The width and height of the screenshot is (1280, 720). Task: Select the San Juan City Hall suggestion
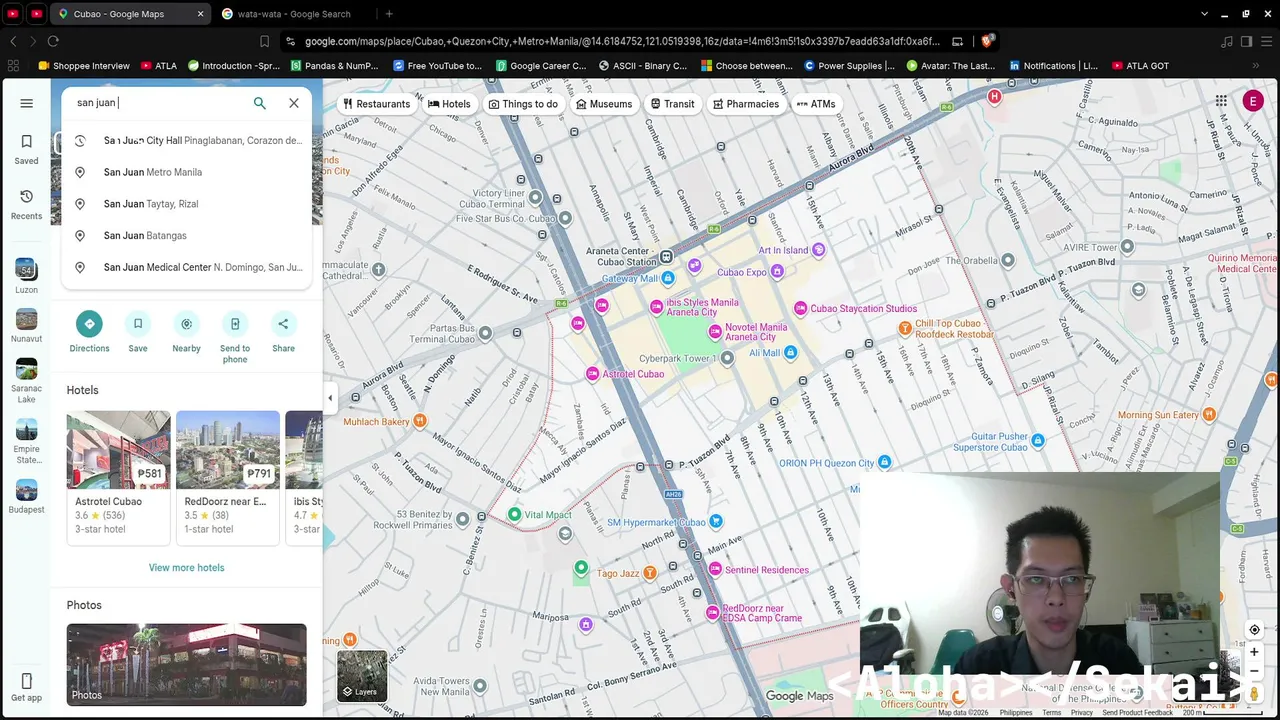pyautogui.click(x=187, y=141)
